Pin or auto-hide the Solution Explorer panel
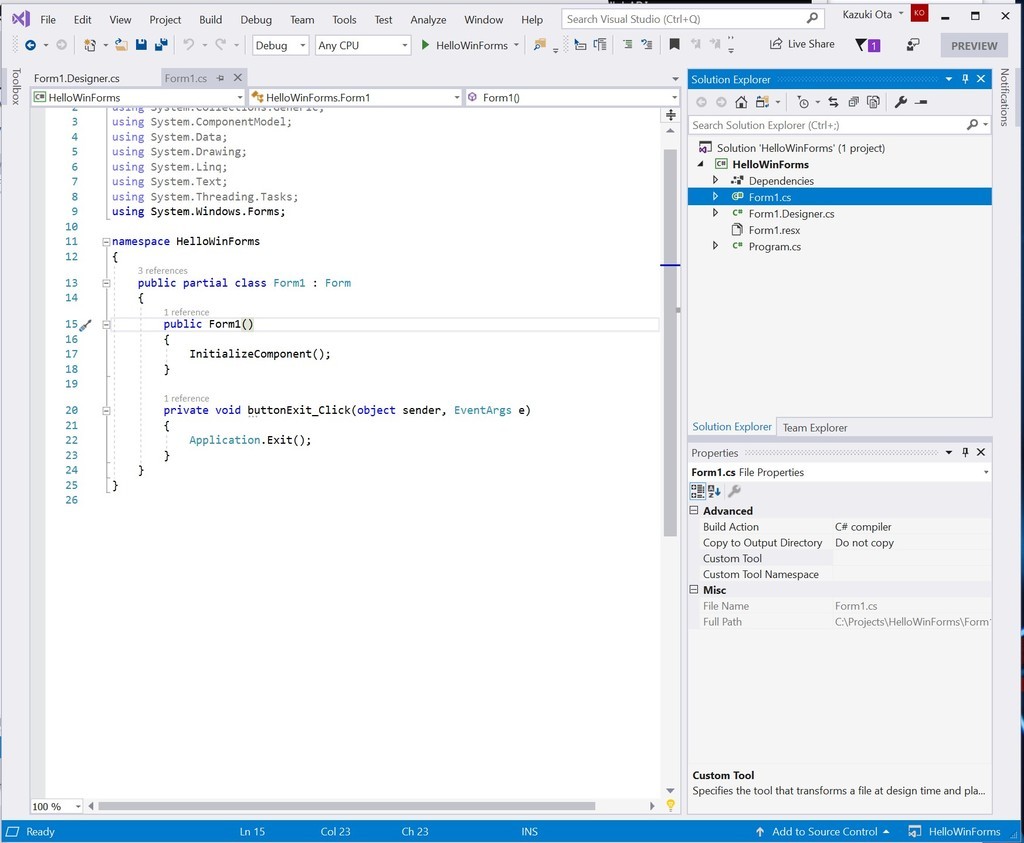Image resolution: width=1024 pixels, height=843 pixels. coord(965,79)
